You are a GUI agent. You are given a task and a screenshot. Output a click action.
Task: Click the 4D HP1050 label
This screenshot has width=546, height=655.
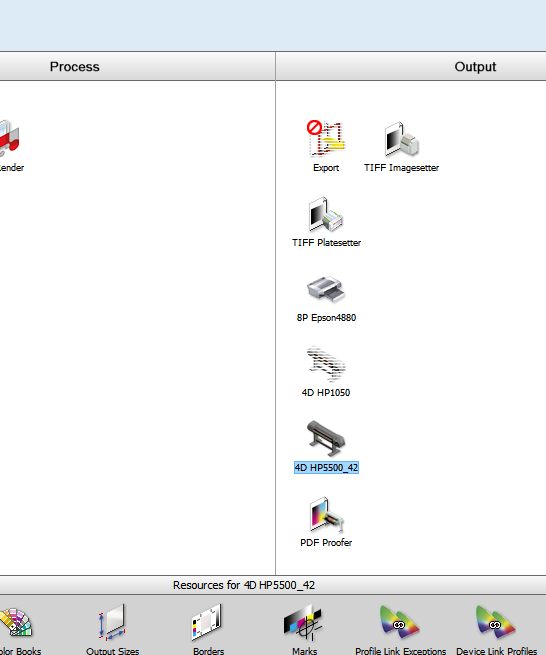[x=326, y=393]
